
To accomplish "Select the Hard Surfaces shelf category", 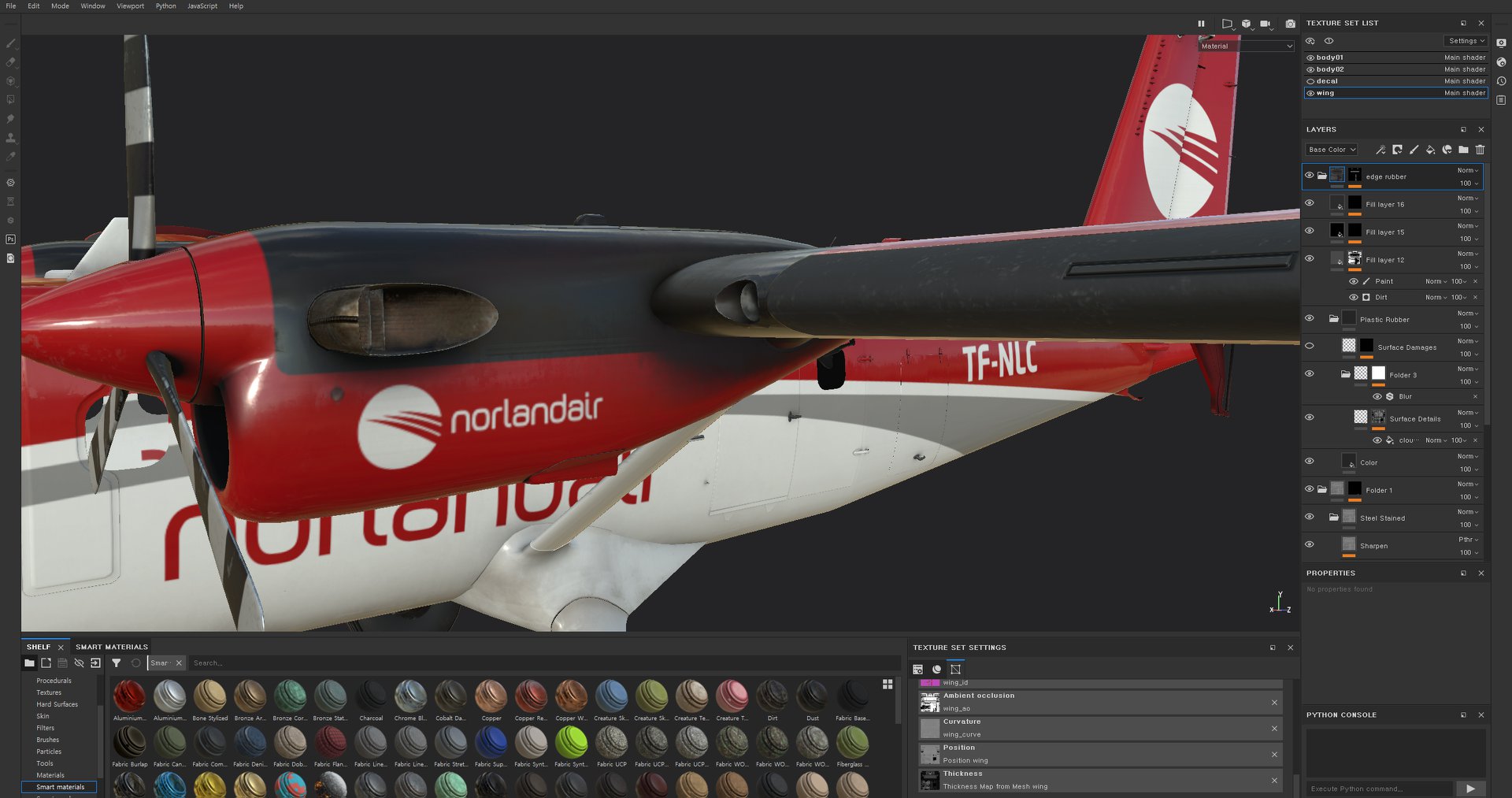I will tap(57, 704).
